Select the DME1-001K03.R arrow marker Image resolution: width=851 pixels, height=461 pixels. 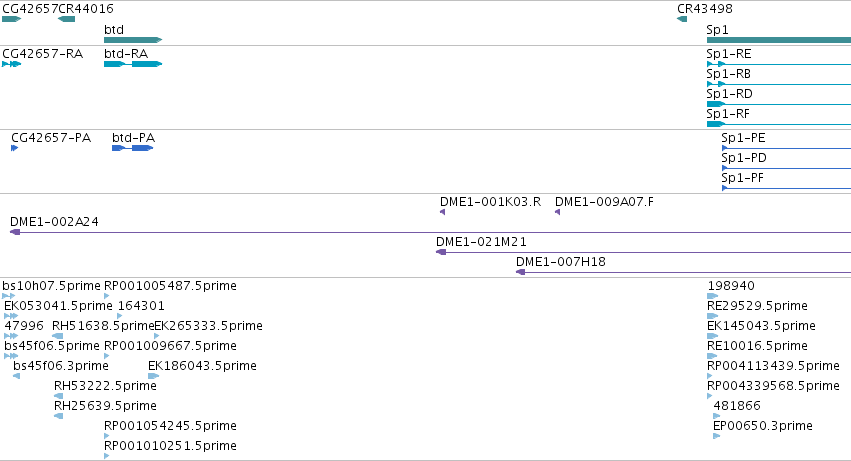click(442, 212)
